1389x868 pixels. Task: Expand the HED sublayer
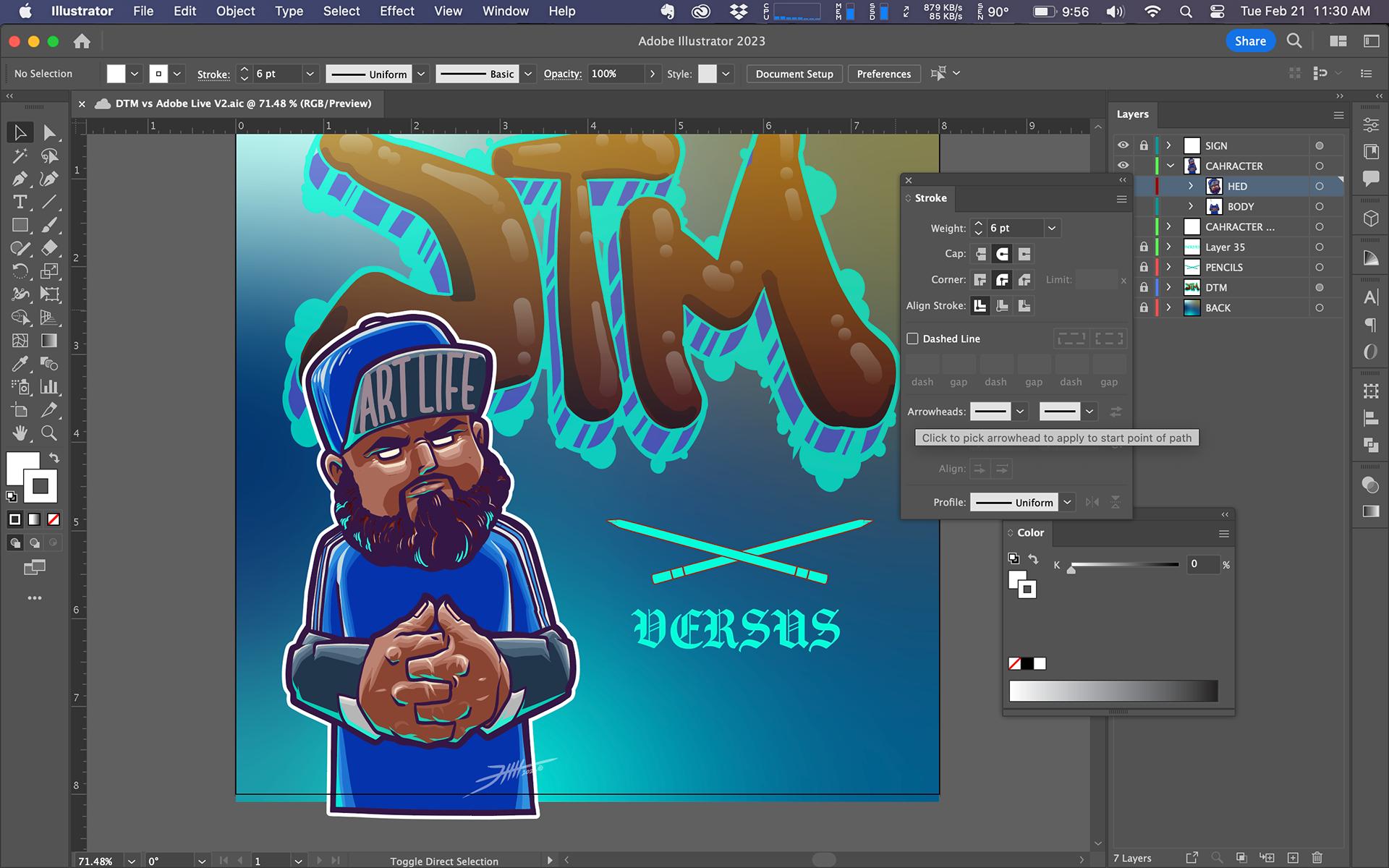(x=1191, y=186)
